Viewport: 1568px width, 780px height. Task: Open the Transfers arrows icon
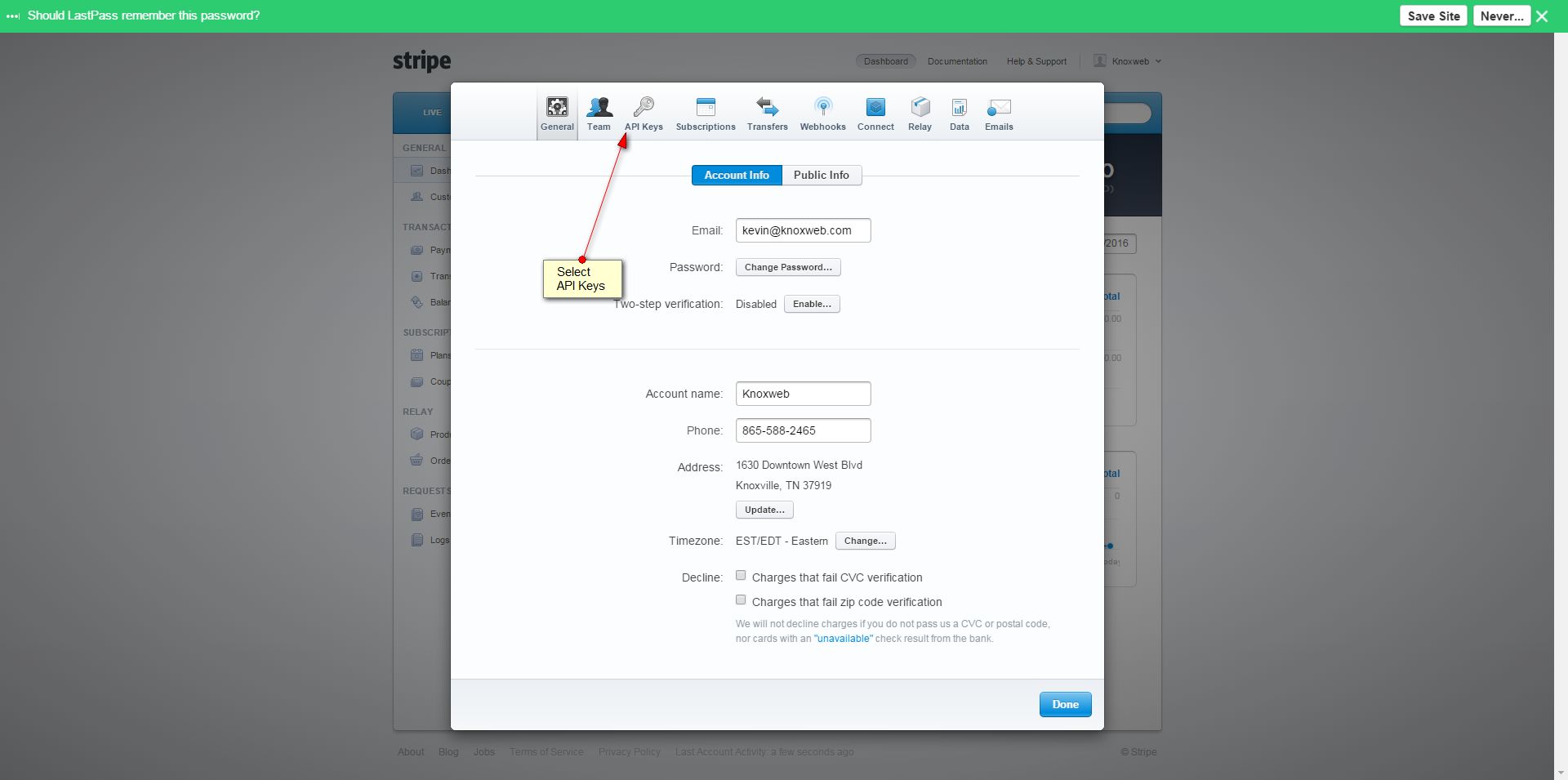coord(767,107)
